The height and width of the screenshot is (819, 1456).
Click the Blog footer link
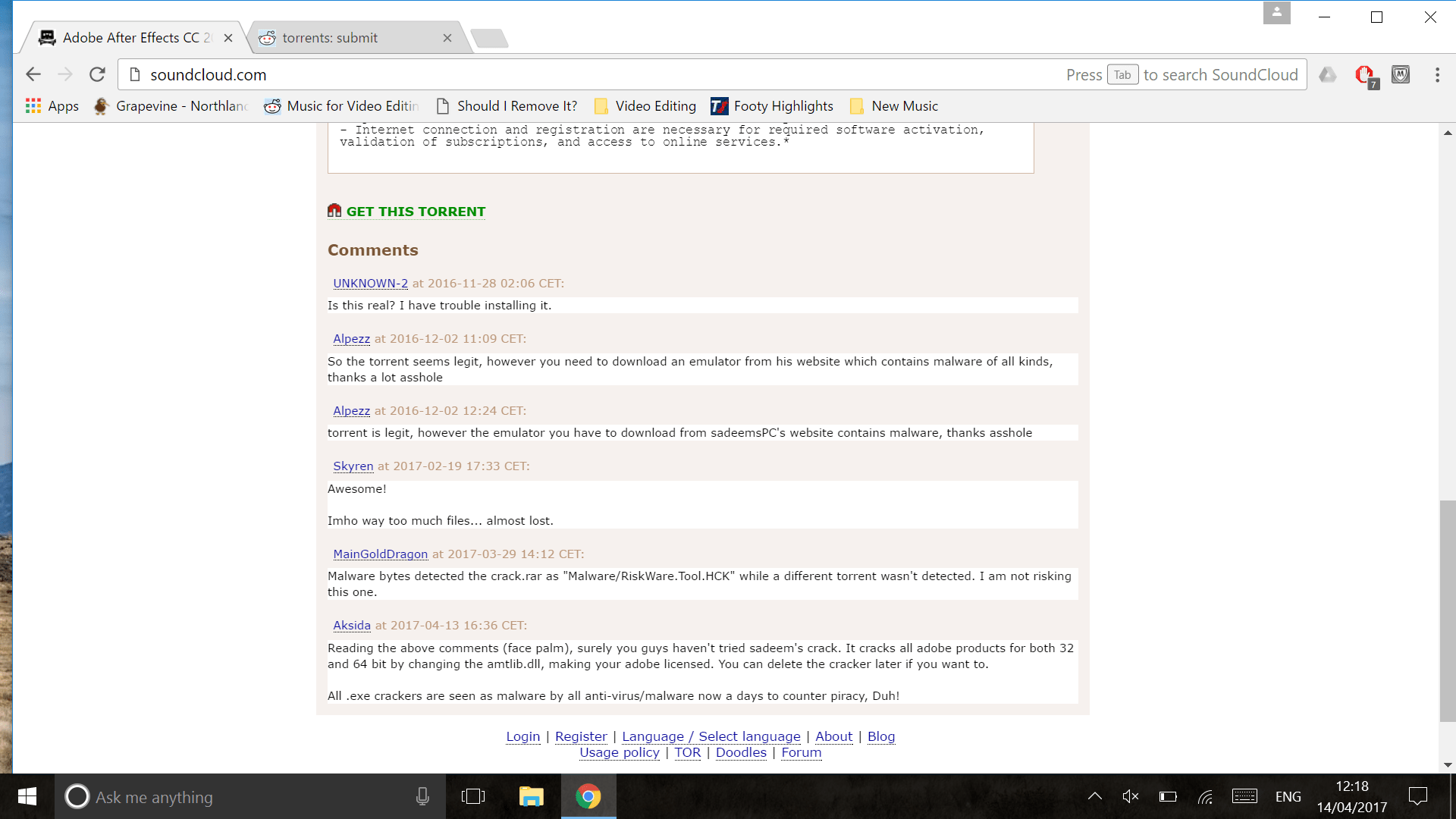tap(881, 736)
